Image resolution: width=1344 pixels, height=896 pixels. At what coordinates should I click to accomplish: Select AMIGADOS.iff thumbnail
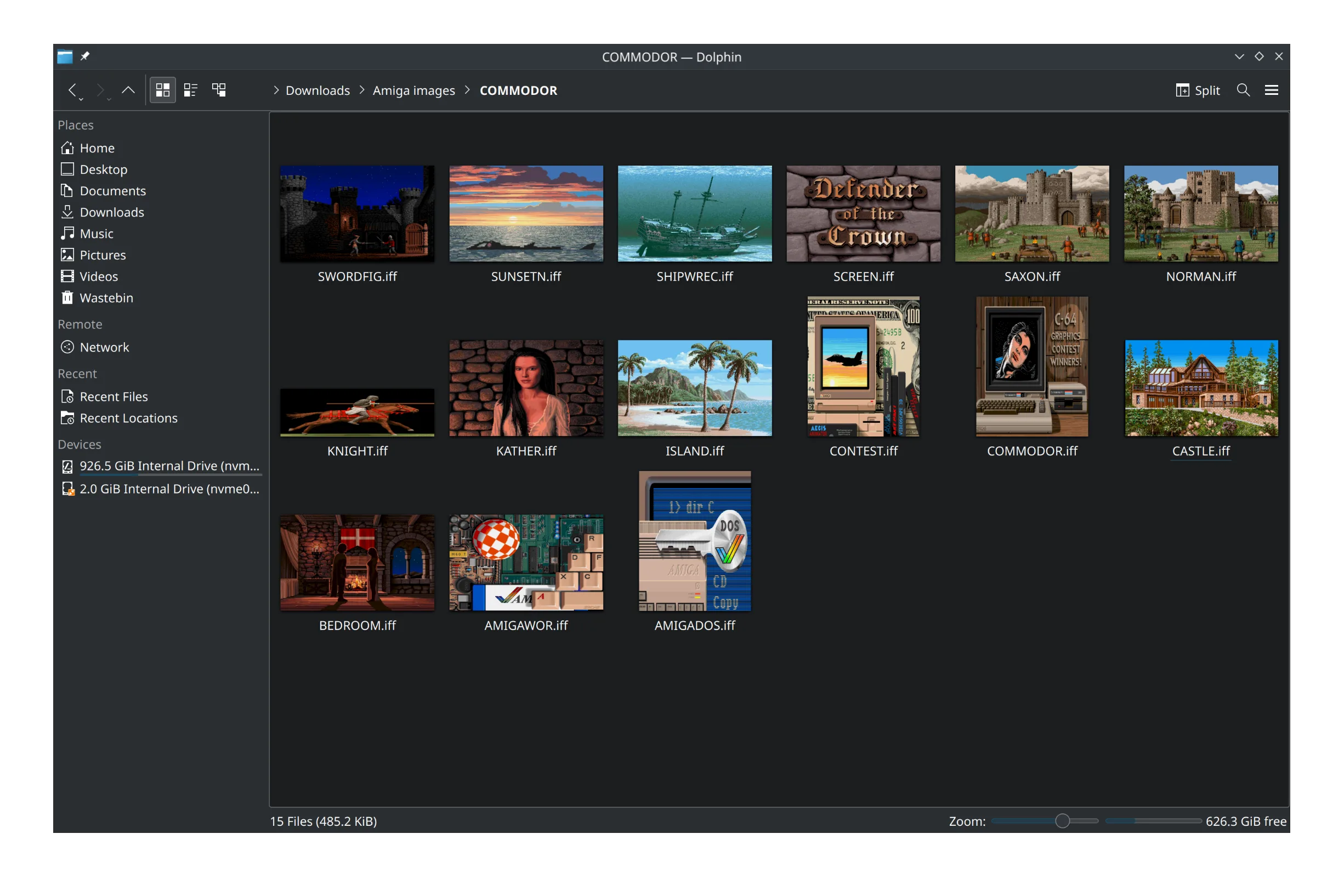point(695,541)
